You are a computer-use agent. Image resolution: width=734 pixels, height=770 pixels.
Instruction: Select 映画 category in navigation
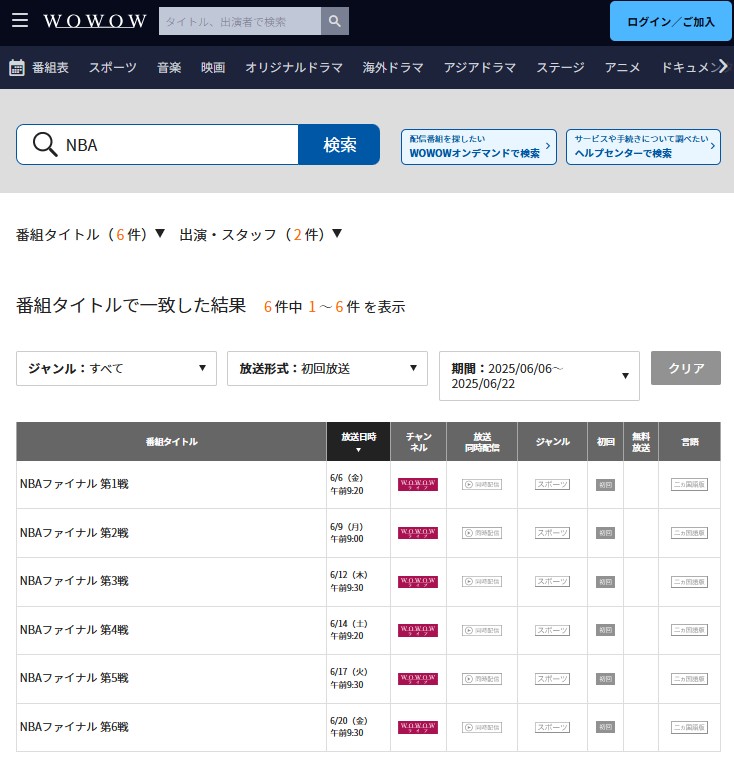213,68
